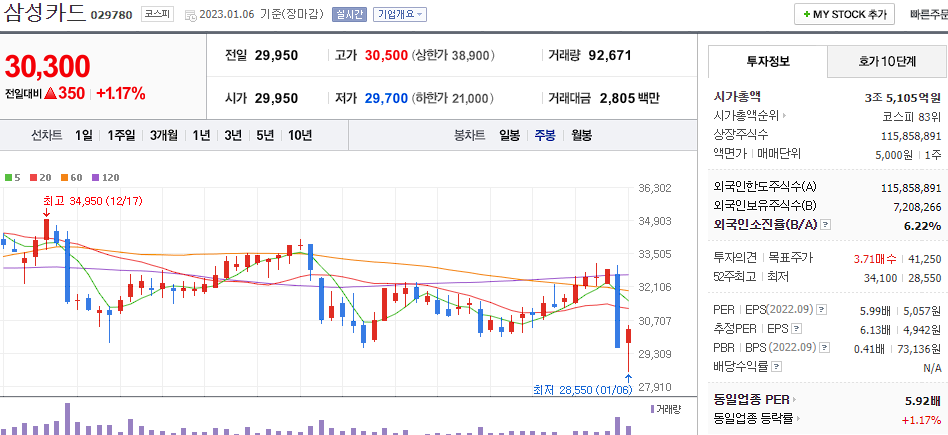Open the 빠른주문 link
948x435 pixels.
[929, 15]
